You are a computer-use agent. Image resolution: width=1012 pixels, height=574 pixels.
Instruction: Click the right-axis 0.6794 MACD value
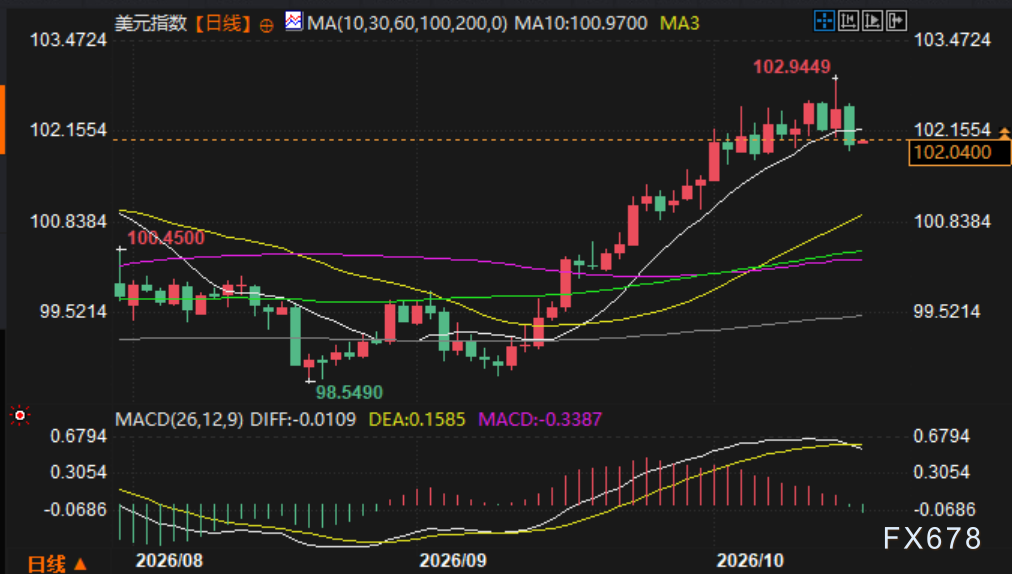click(942, 436)
